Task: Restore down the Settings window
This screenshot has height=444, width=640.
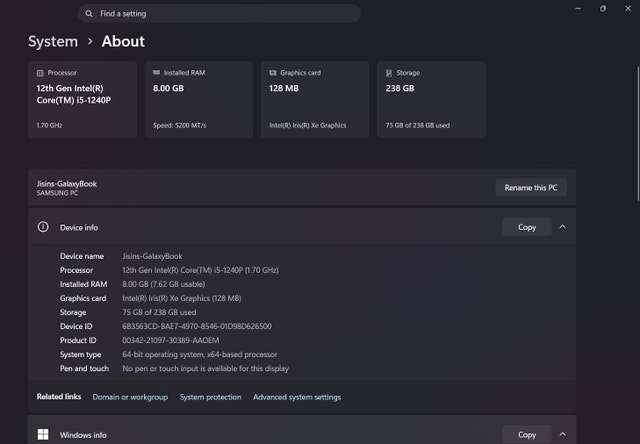Action: coord(603,9)
